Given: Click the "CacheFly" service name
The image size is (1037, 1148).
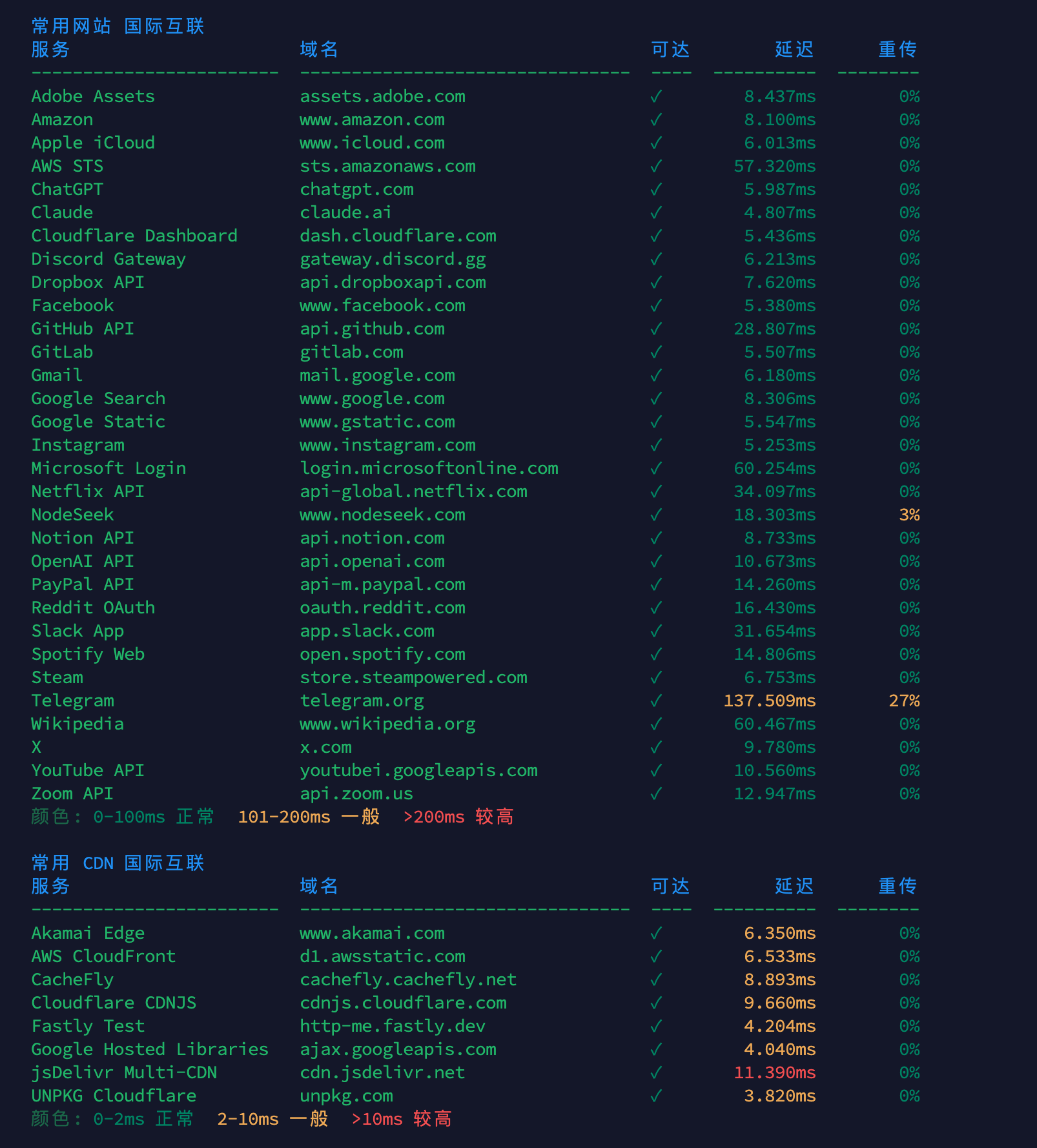Looking at the screenshot, I should pyautogui.click(x=73, y=979).
